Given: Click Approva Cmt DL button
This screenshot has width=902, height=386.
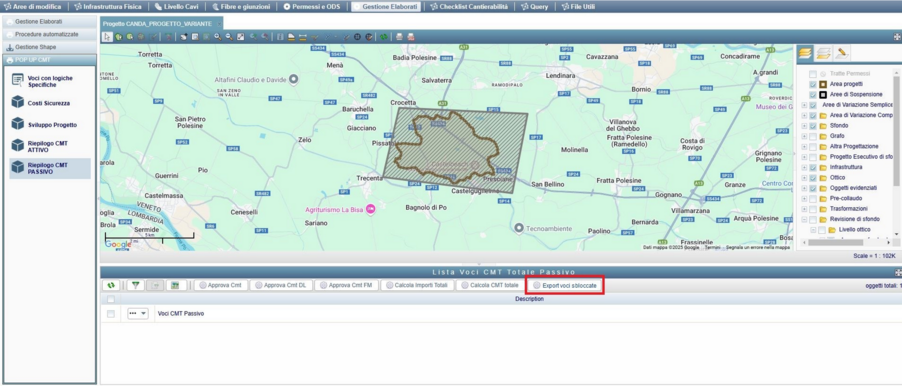Looking at the screenshot, I should point(282,285).
